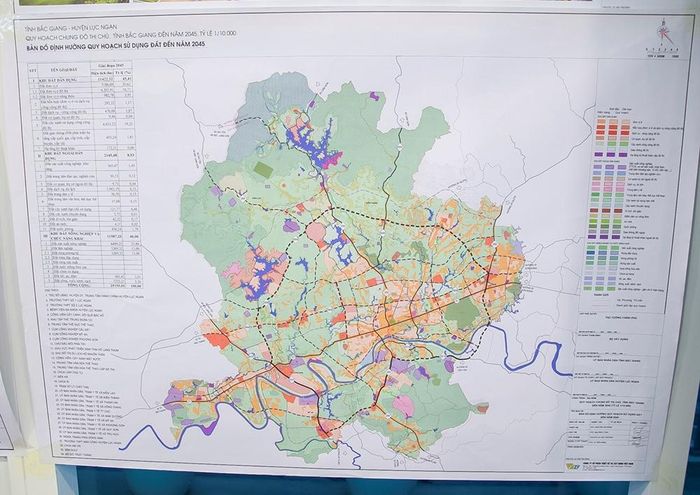
Task: Click the pink circular zone in south
Action: [403, 405]
